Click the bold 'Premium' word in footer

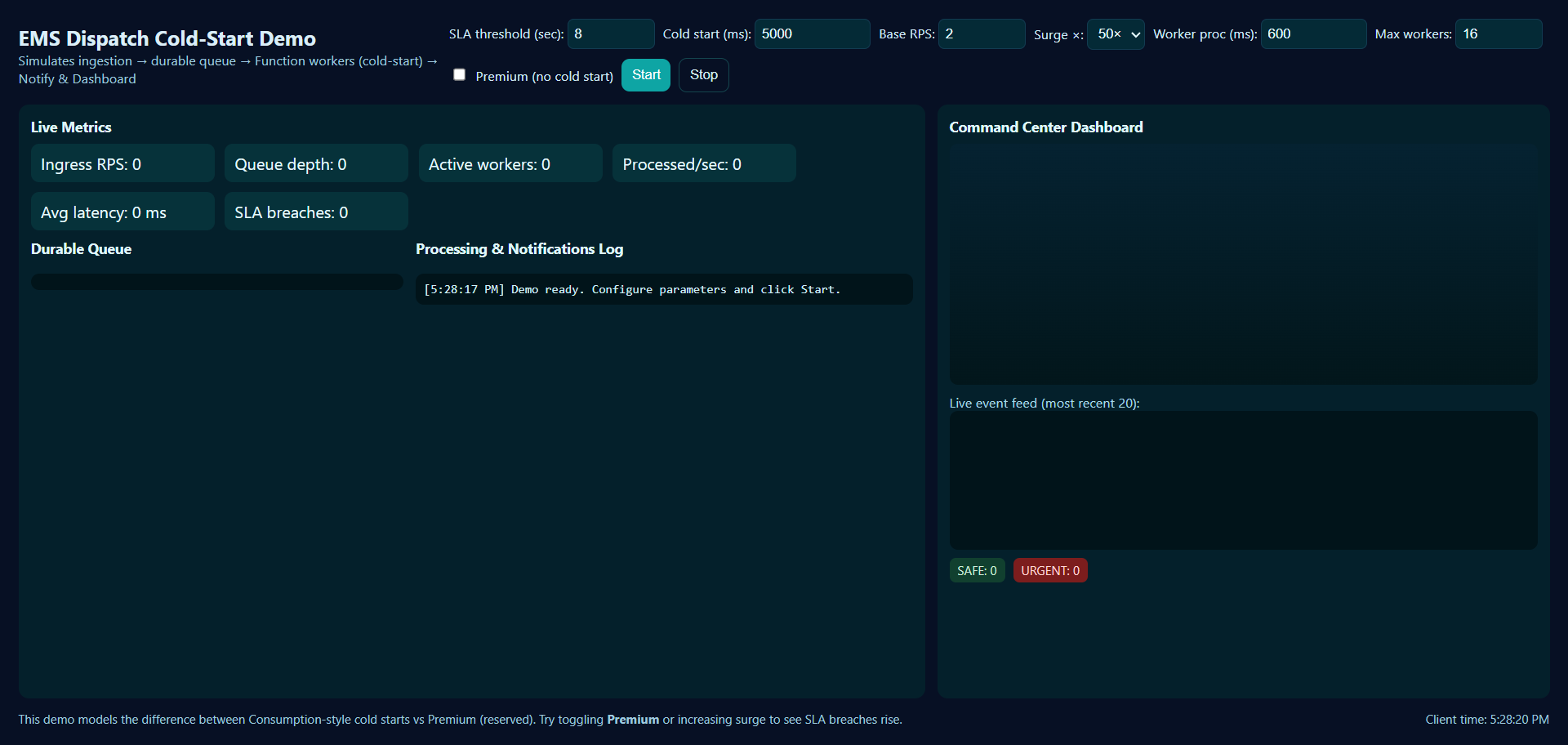pyautogui.click(x=633, y=720)
